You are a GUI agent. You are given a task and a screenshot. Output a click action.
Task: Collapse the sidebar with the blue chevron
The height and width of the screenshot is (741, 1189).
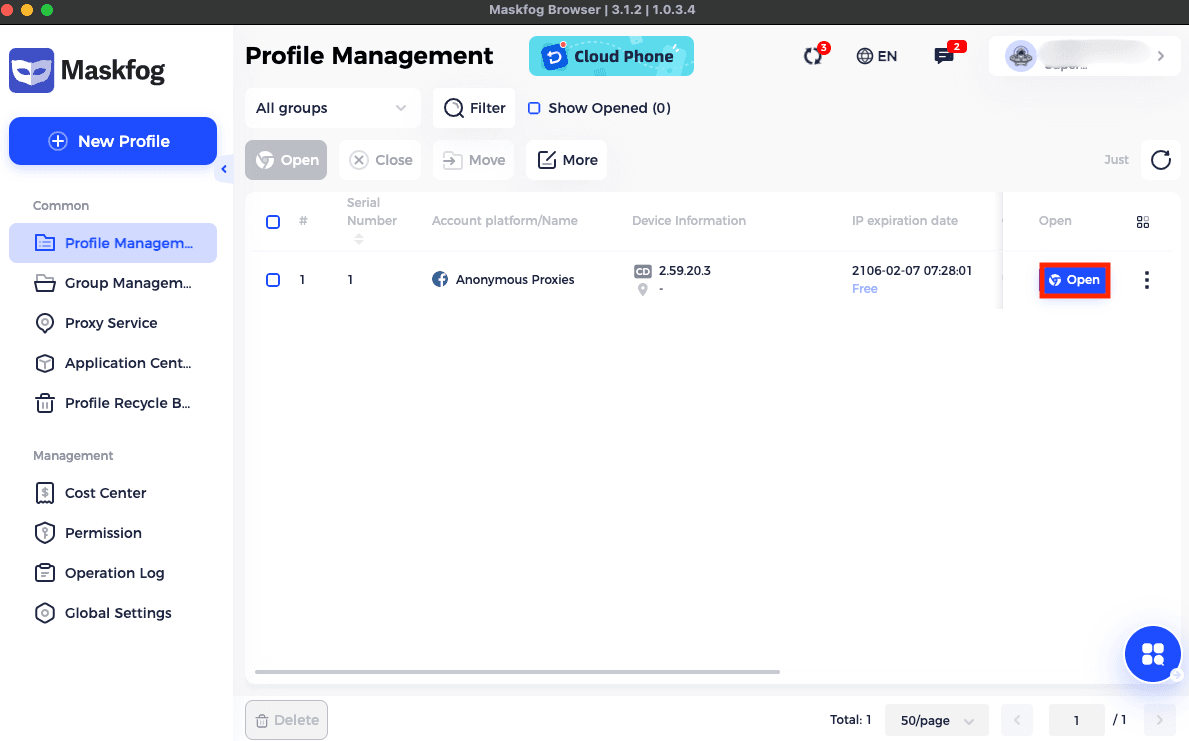[224, 169]
